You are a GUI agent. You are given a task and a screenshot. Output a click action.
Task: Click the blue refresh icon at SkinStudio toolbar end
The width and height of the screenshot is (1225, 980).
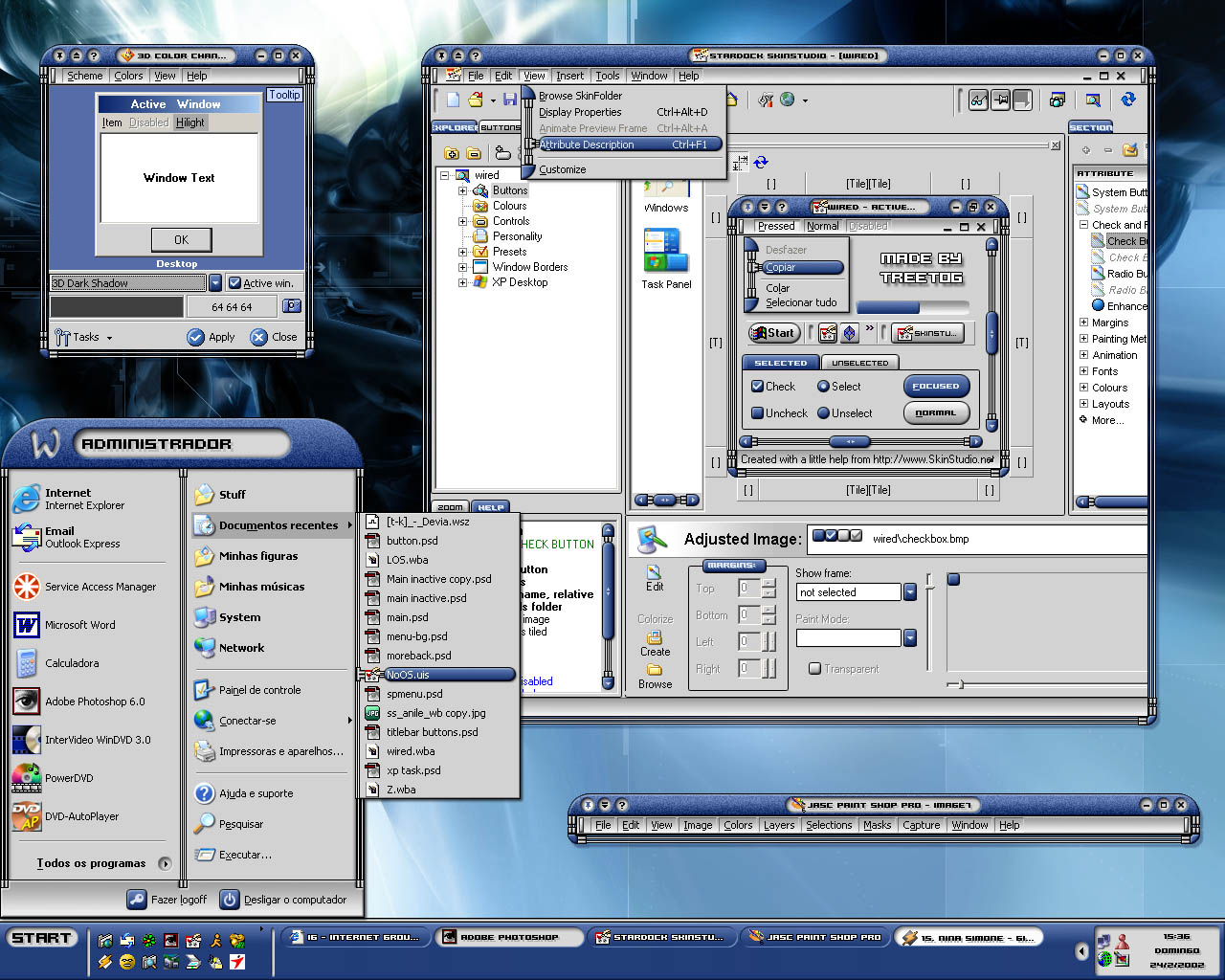pyautogui.click(x=1128, y=100)
